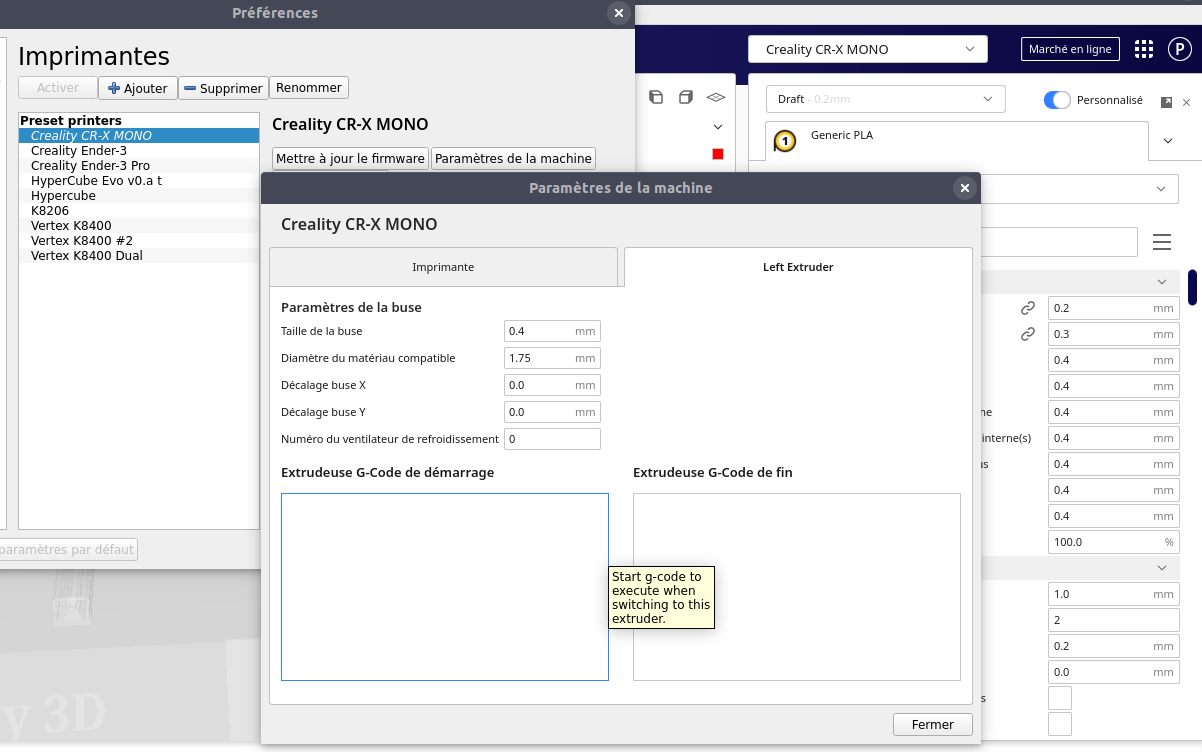Click the link icon beside the 0.2 mm field
Viewport: 1202px width, 752px height.
coord(1027,308)
